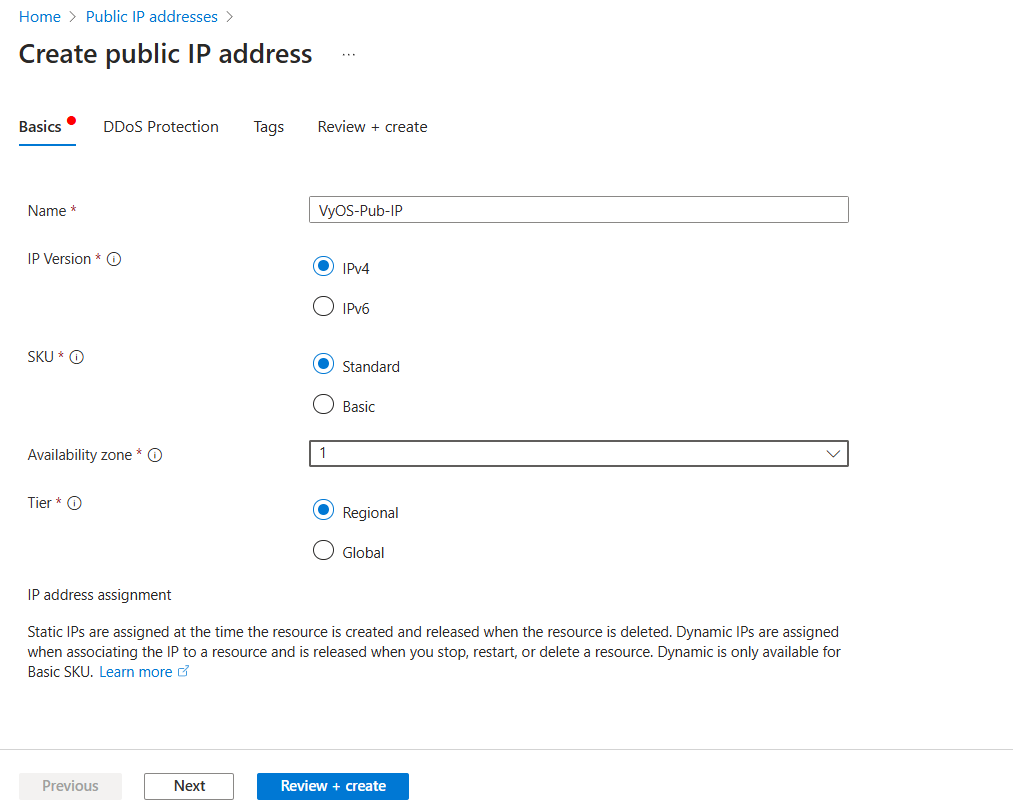Choose the Standard SKU option
This screenshot has height=812, width=1013.
pyautogui.click(x=323, y=365)
